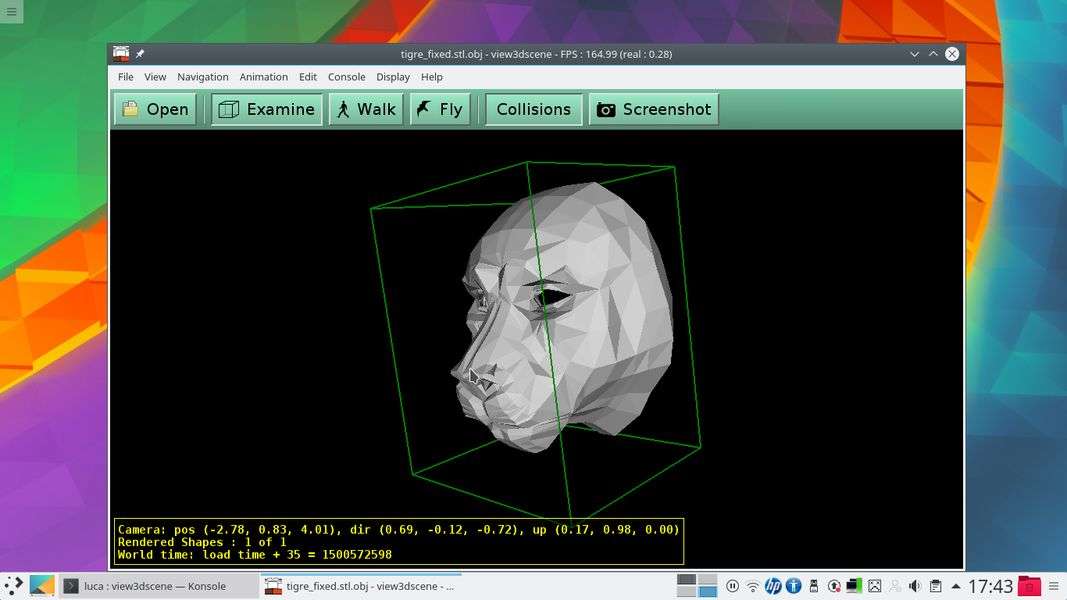Viewport: 1067px width, 600px height.
Task: Click the Open file toolbar button
Action: tap(154, 109)
